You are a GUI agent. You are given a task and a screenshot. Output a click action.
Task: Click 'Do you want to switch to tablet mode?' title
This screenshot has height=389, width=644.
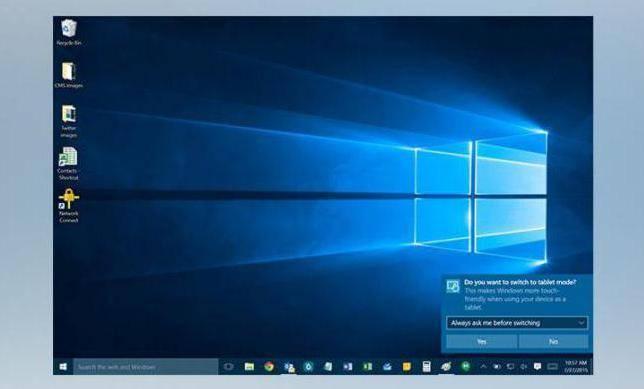click(520, 282)
